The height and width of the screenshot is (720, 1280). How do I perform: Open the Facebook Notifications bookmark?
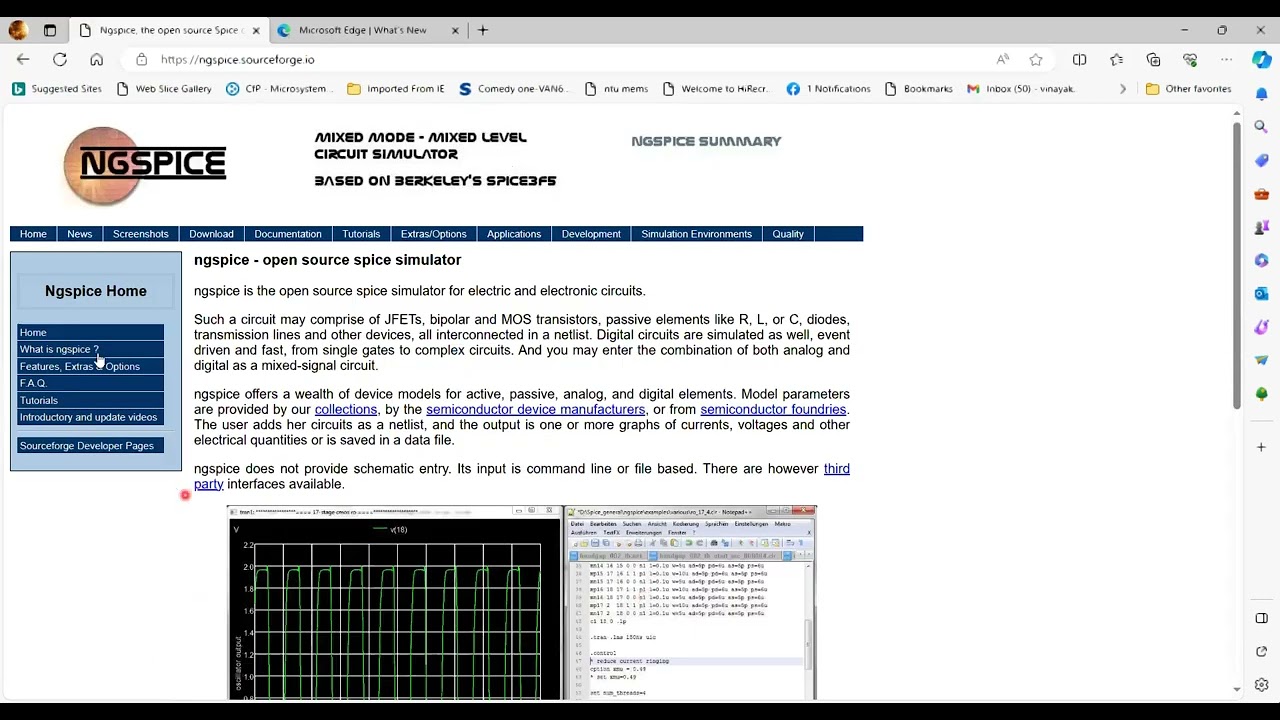tap(828, 89)
